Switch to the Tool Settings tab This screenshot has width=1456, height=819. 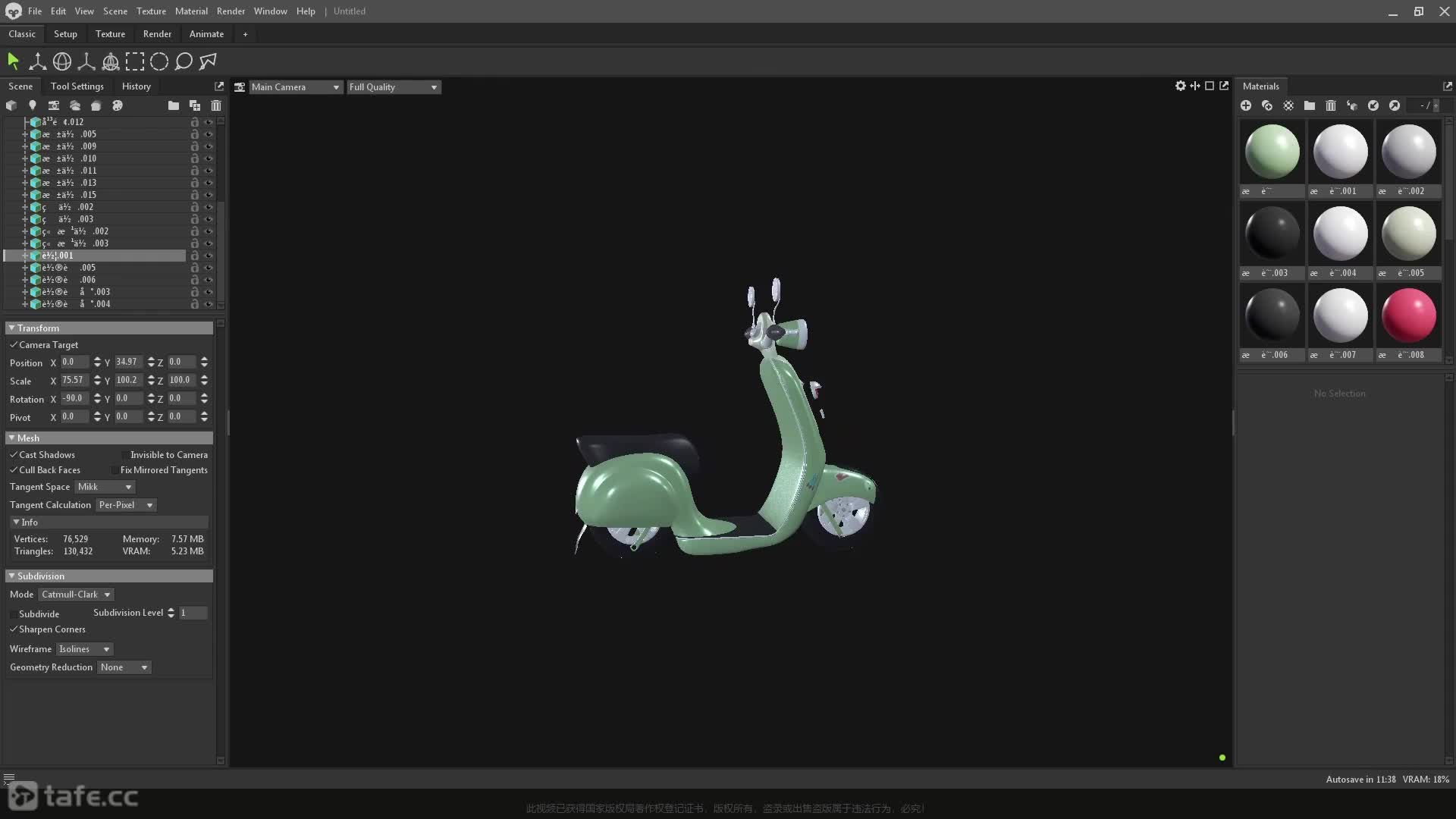coord(77,86)
